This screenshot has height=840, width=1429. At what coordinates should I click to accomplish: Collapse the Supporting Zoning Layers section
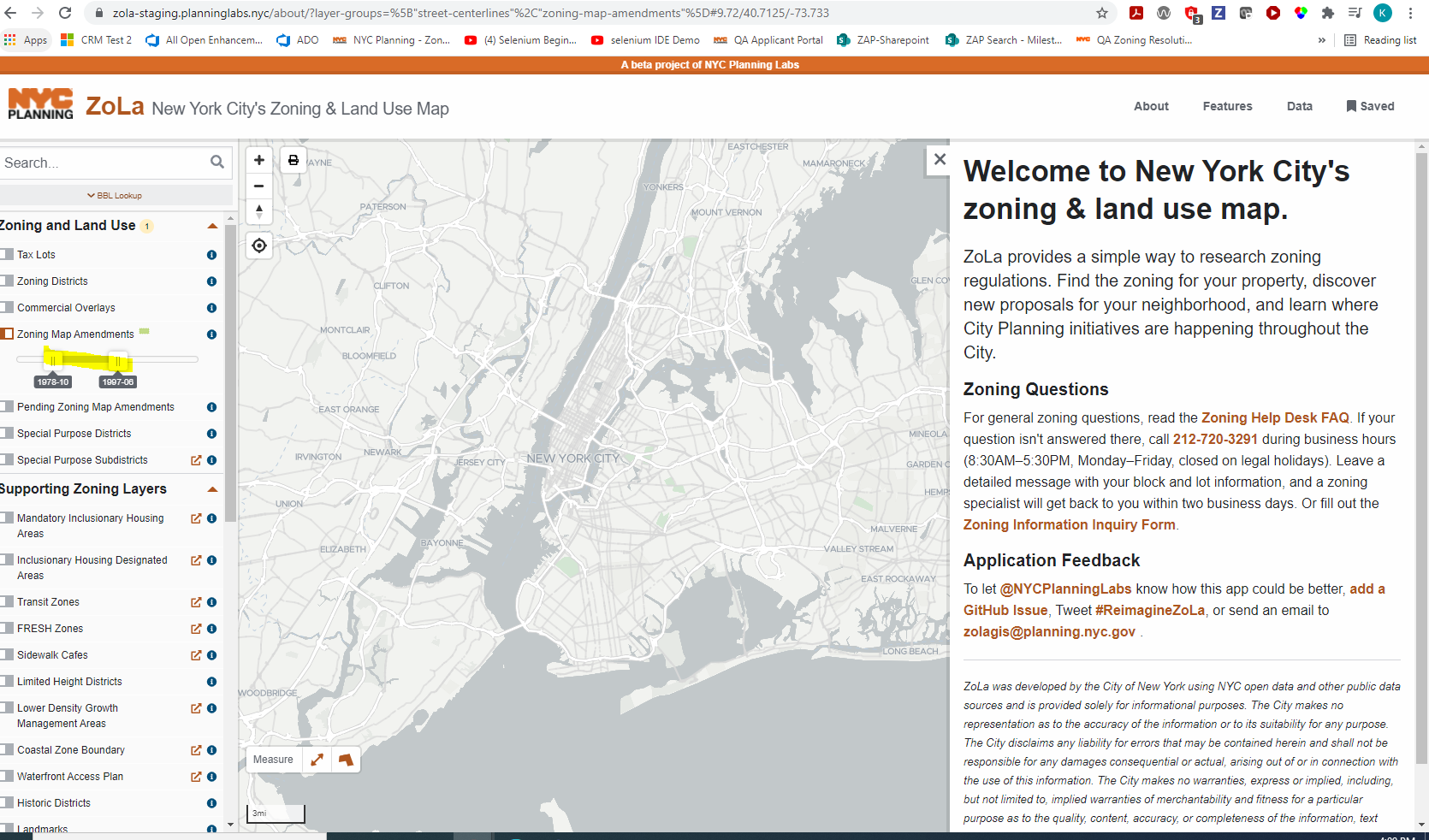[213, 489]
